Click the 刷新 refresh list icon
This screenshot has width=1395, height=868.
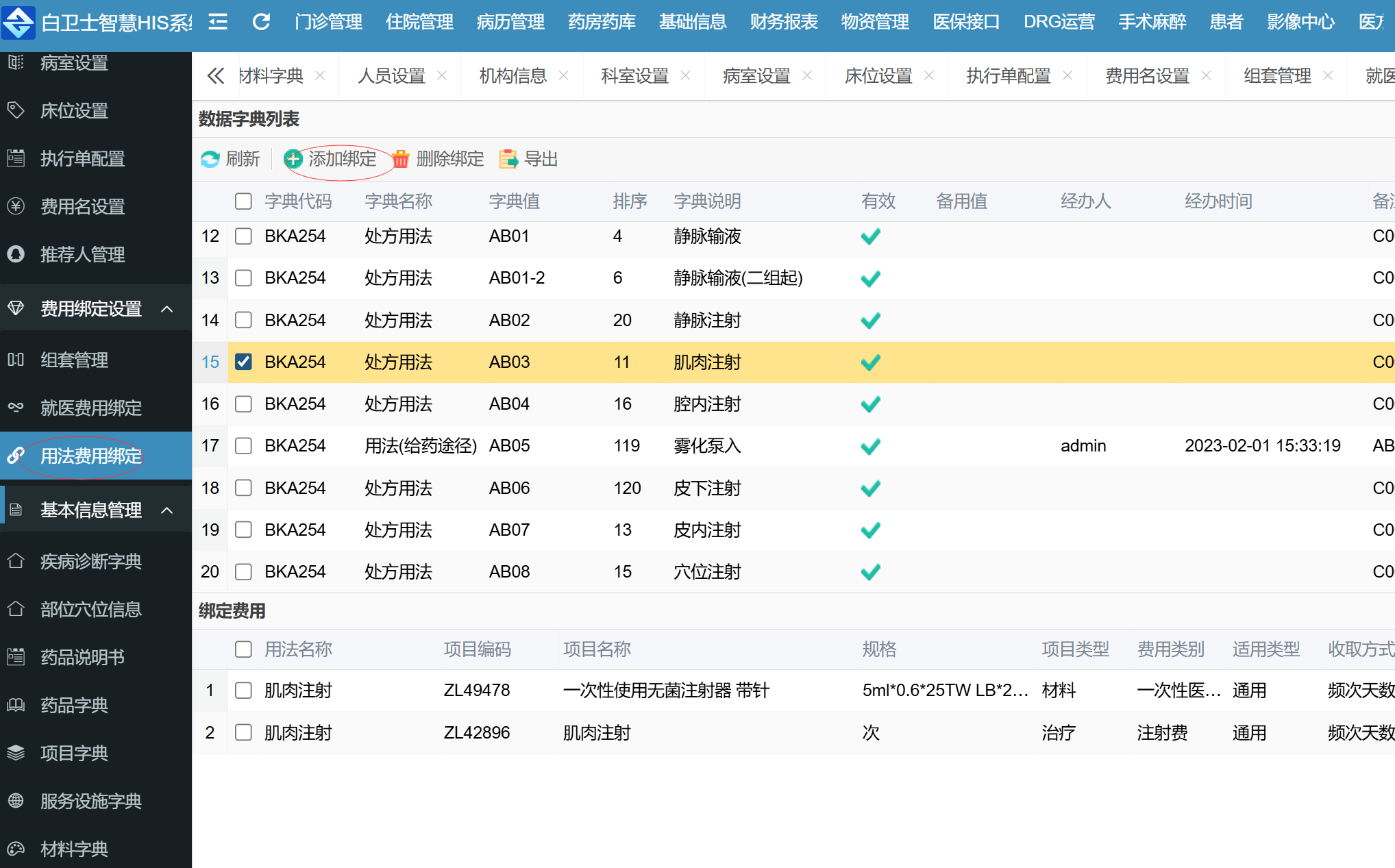click(210, 159)
